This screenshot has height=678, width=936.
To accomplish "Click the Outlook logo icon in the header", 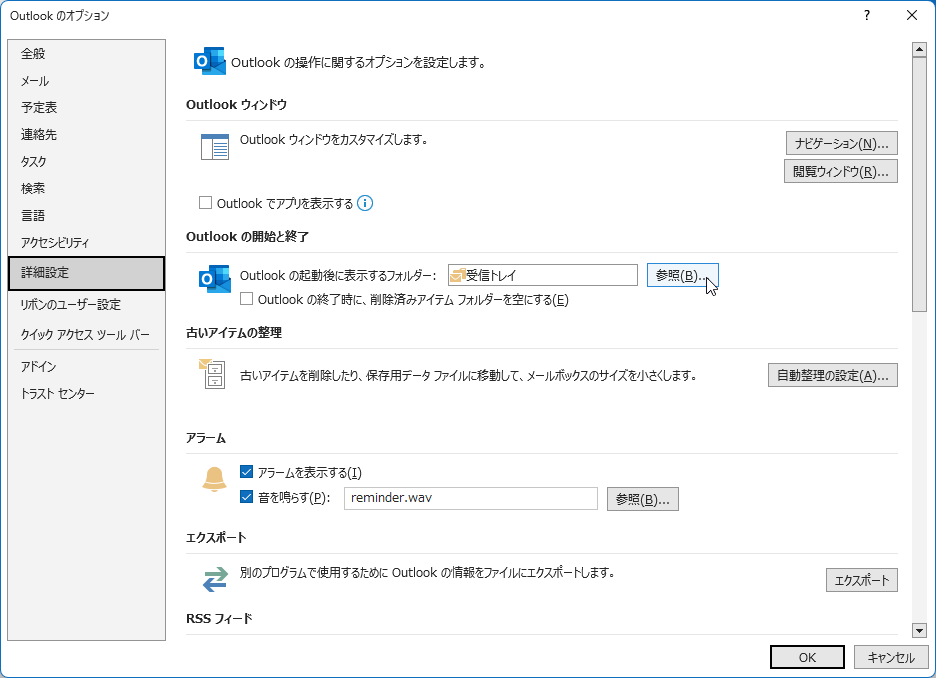I will pyautogui.click(x=210, y=61).
